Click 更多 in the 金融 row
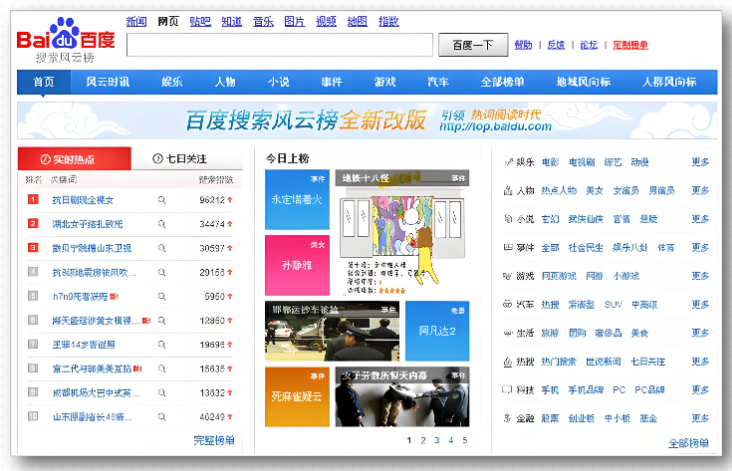 coord(700,418)
